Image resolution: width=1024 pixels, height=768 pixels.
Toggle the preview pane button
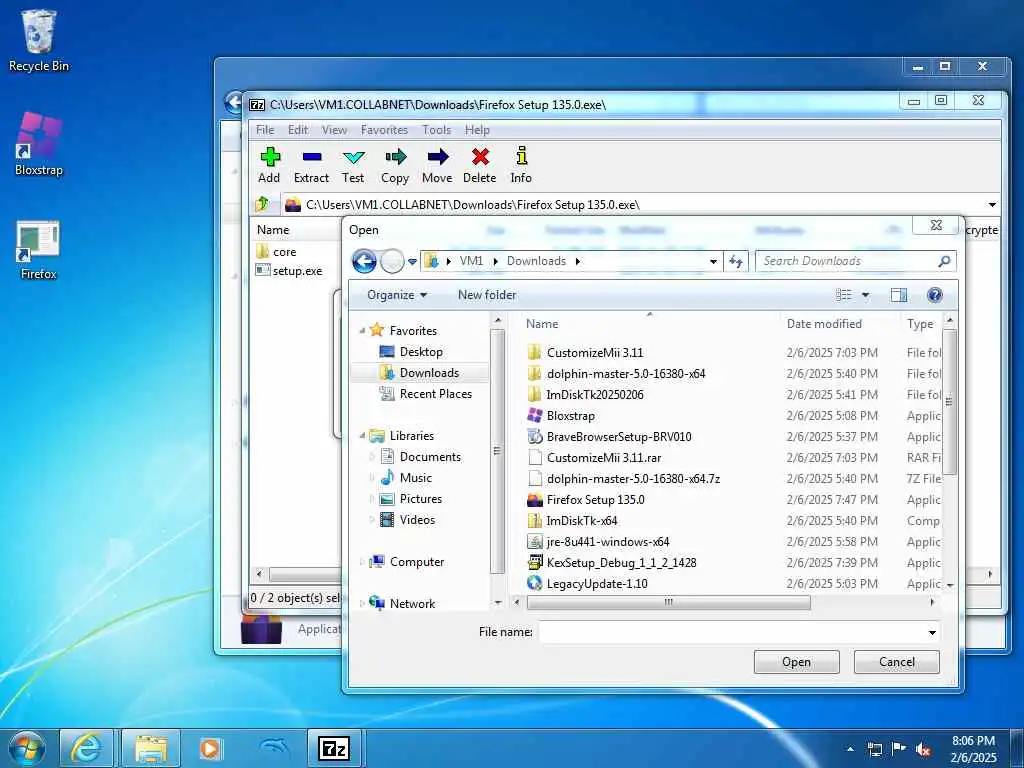(x=899, y=295)
